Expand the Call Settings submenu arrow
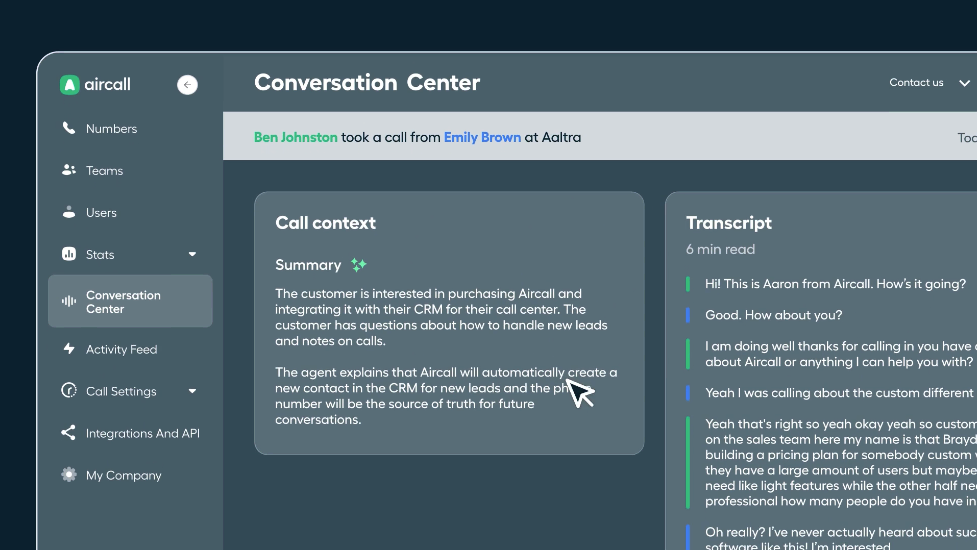 pos(192,391)
